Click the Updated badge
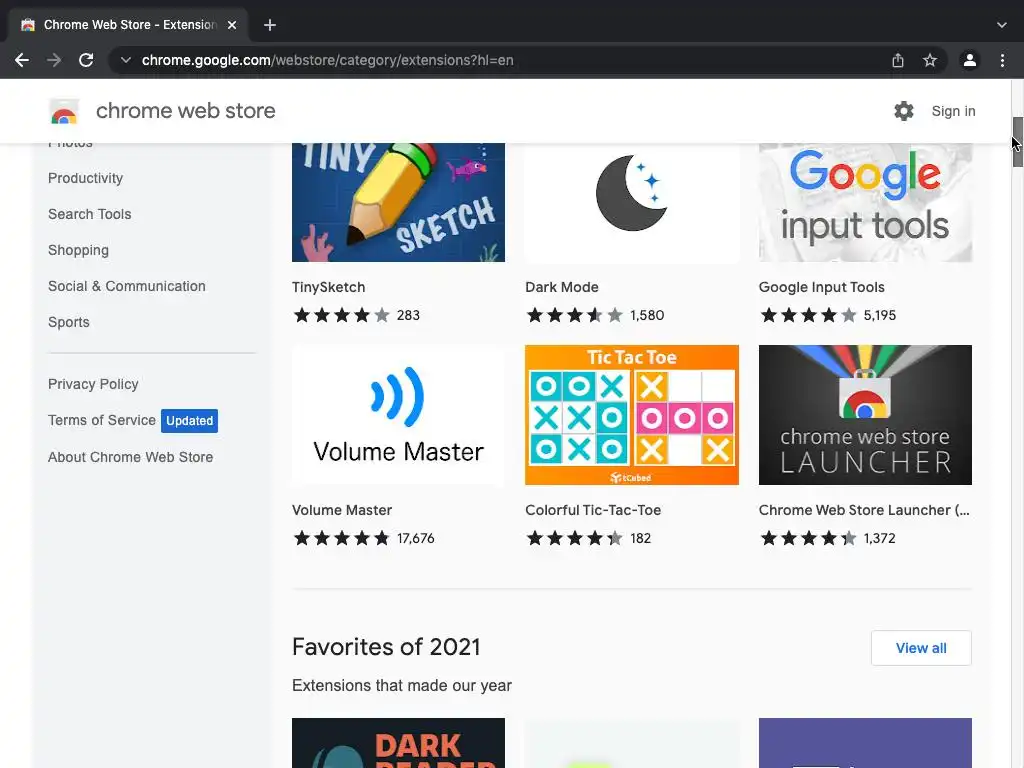 (x=189, y=421)
